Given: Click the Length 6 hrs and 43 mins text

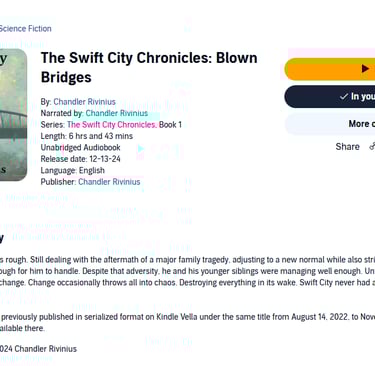Looking at the screenshot, I should [87, 136].
